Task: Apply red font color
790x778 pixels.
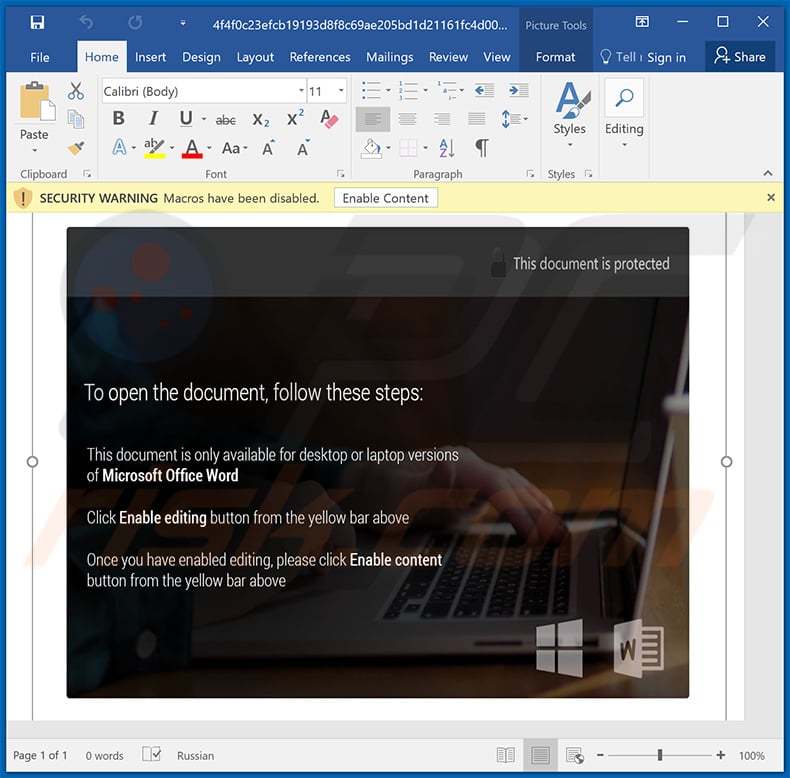Action: click(192, 148)
